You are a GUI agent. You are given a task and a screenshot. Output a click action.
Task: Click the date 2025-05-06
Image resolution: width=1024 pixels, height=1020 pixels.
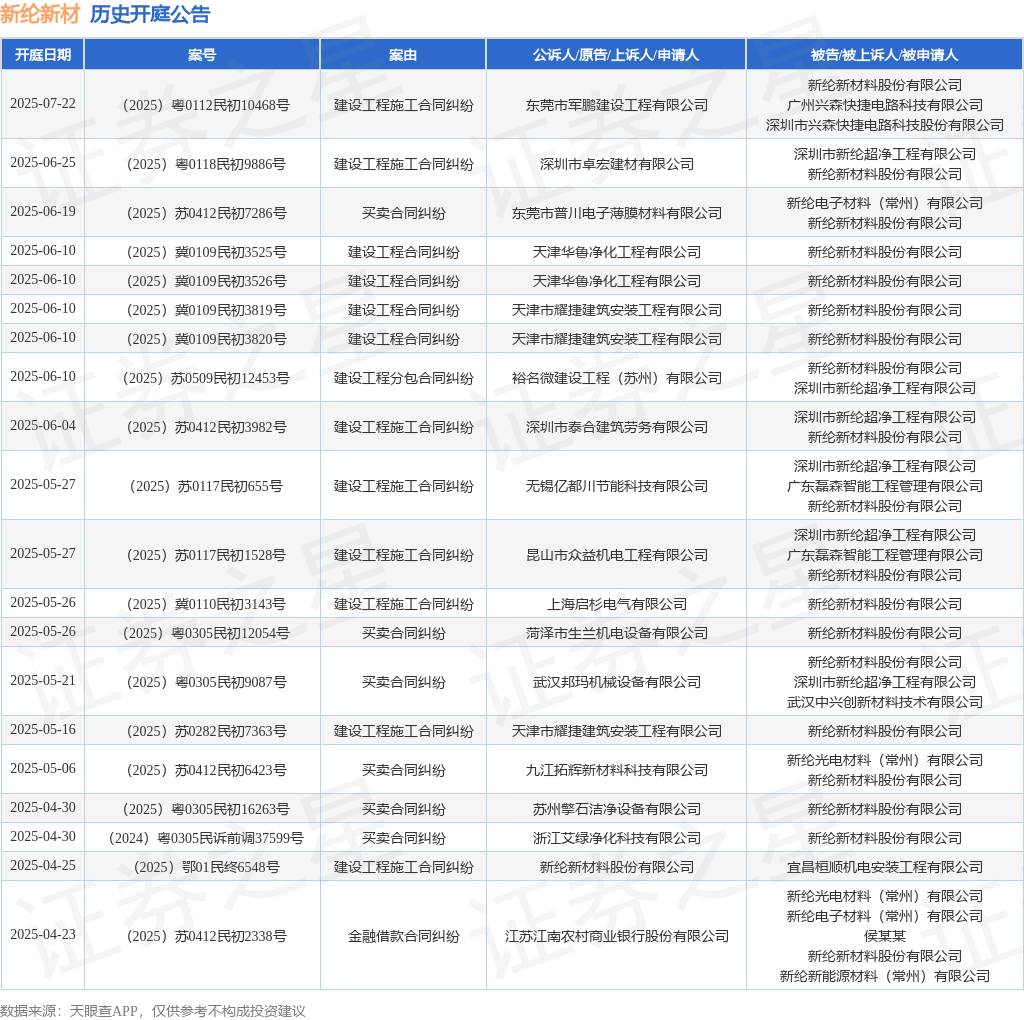point(43,769)
